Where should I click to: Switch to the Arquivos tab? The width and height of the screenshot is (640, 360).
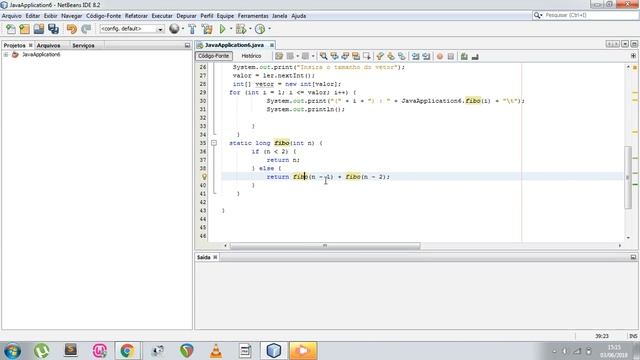coord(48,45)
